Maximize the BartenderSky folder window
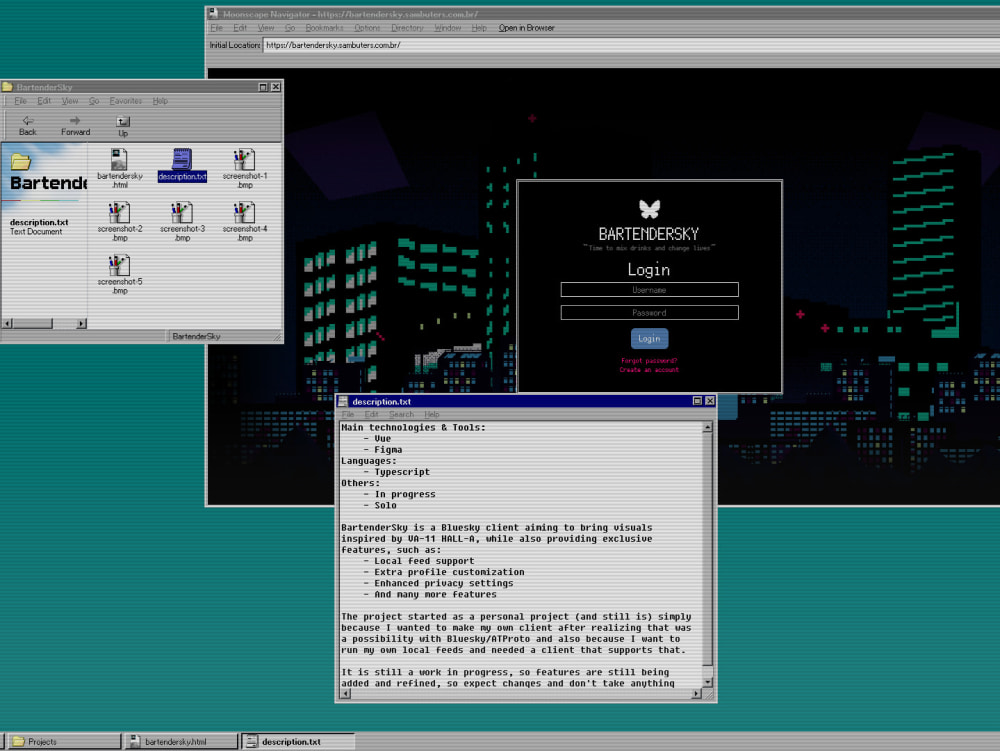 point(263,87)
